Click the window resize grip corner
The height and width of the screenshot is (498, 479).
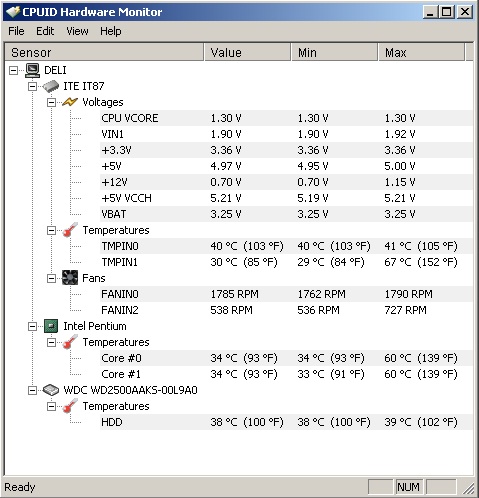[x=468, y=488]
